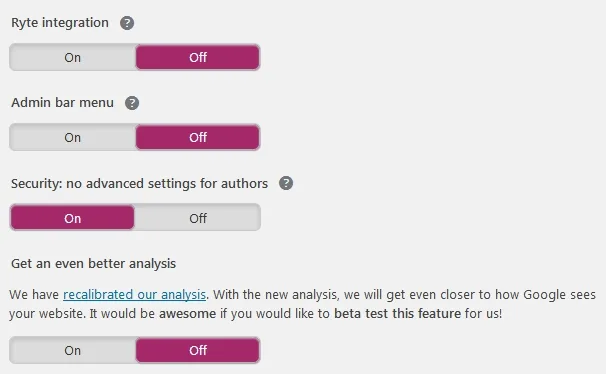The height and width of the screenshot is (374, 606).
Task: Select Off for better analysis beta
Action: 197,350
